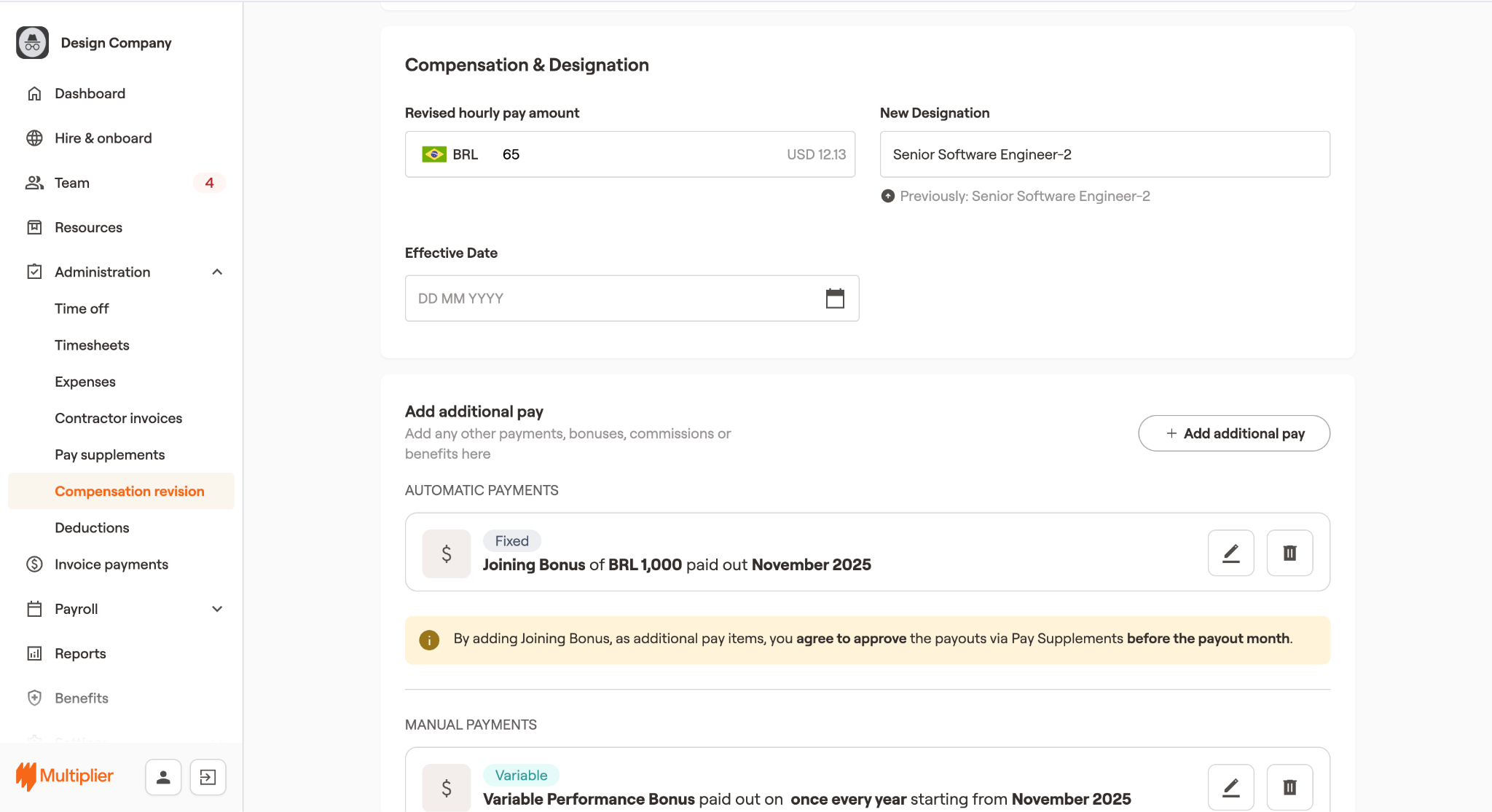Delete the Variable Performance Bonus entry

[1289, 787]
